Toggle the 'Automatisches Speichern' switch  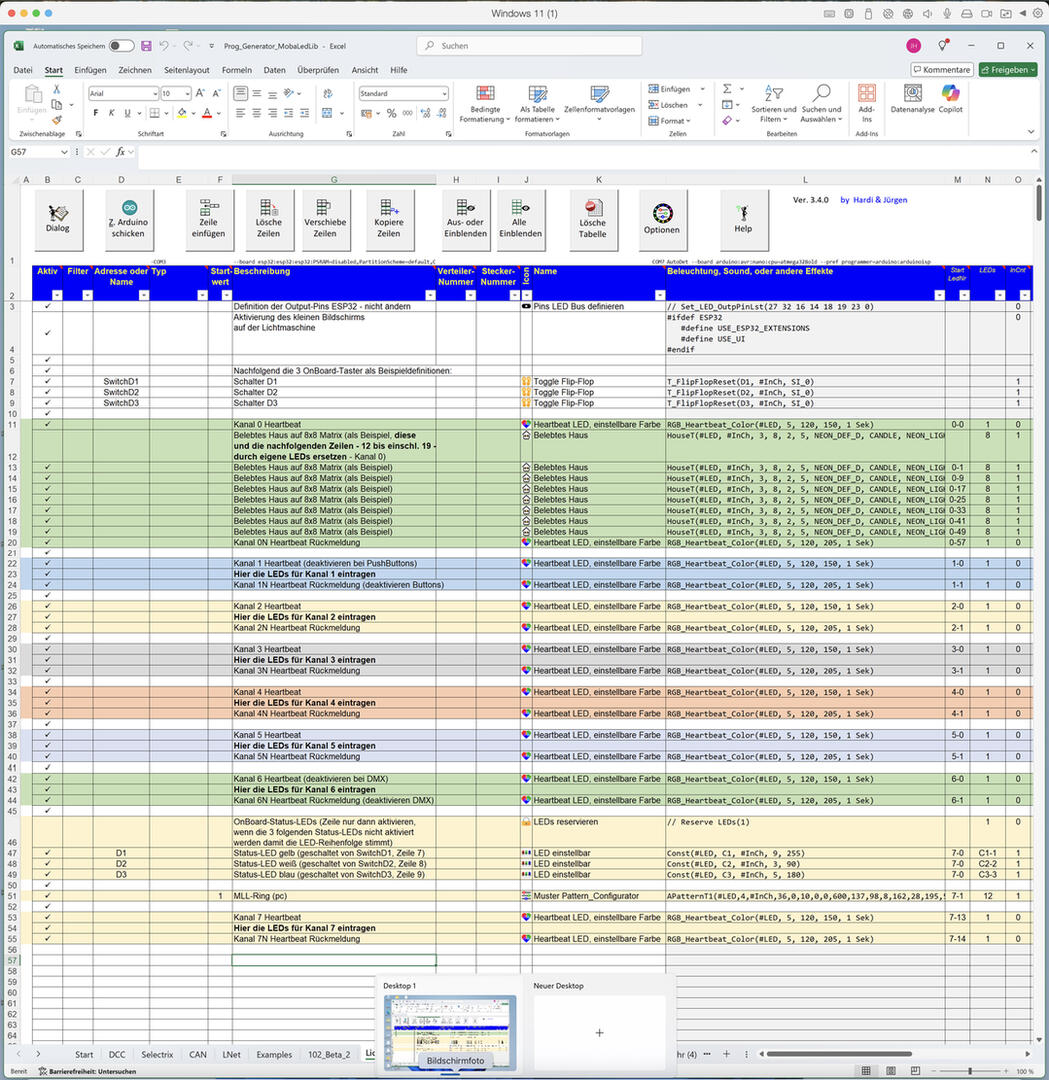(x=121, y=46)
